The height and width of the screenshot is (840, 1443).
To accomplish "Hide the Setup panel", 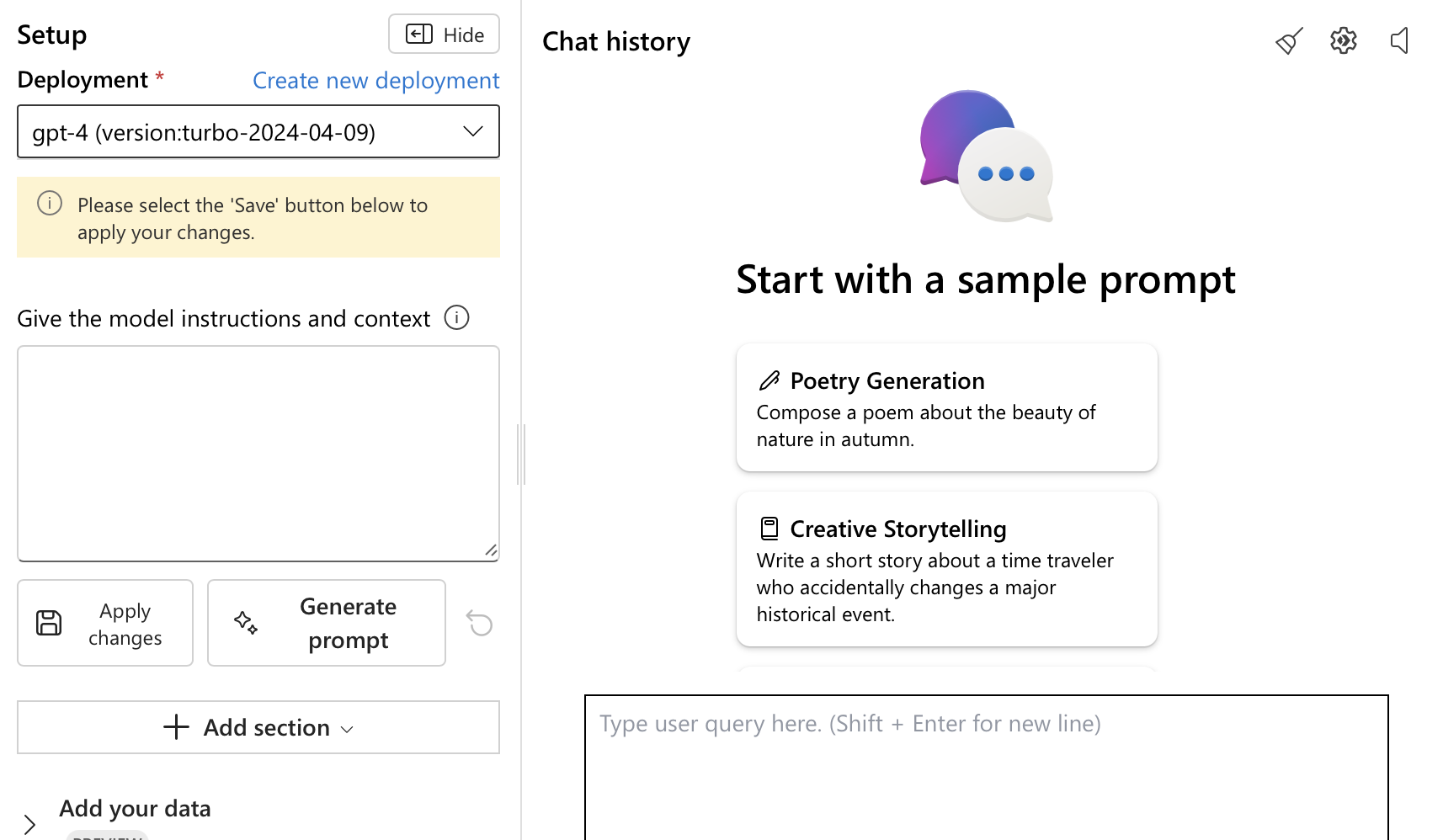I will click(444, 35).
